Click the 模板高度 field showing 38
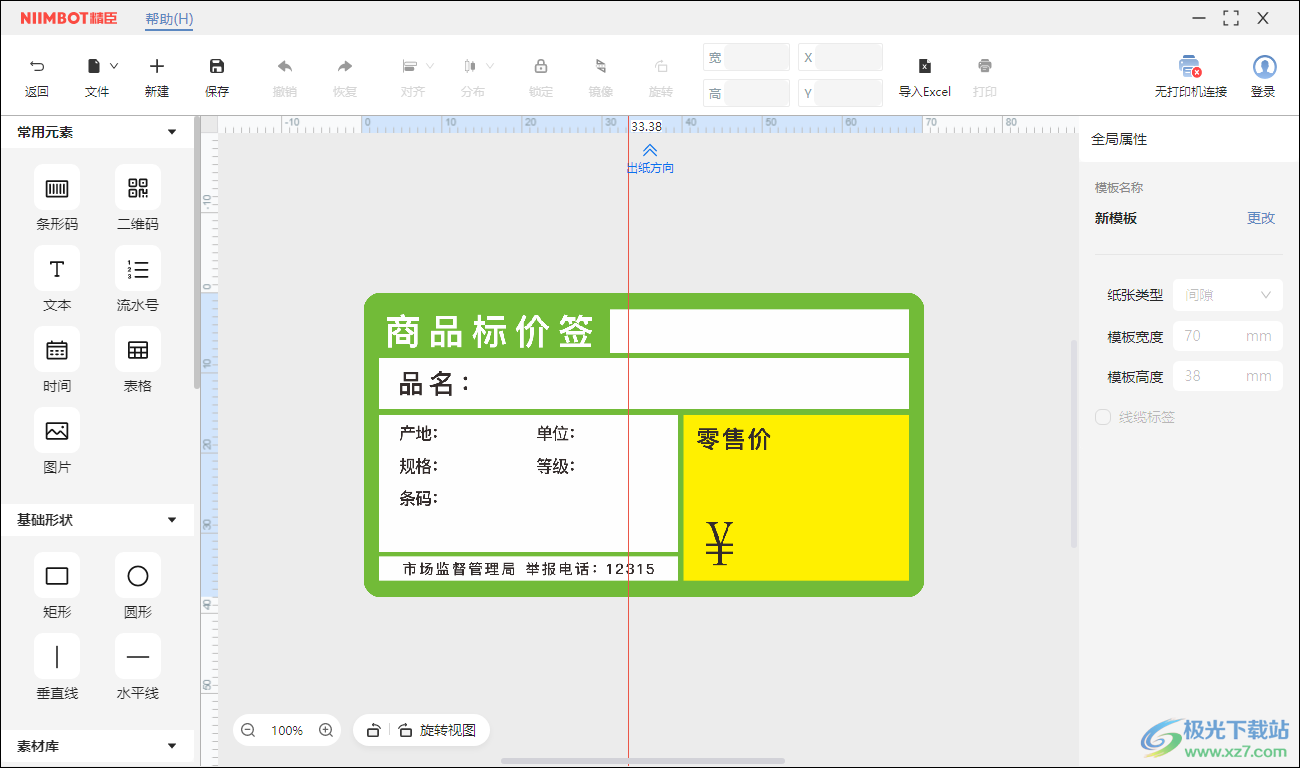This screenshot has height=768, width=1300. click(1228, 376)
